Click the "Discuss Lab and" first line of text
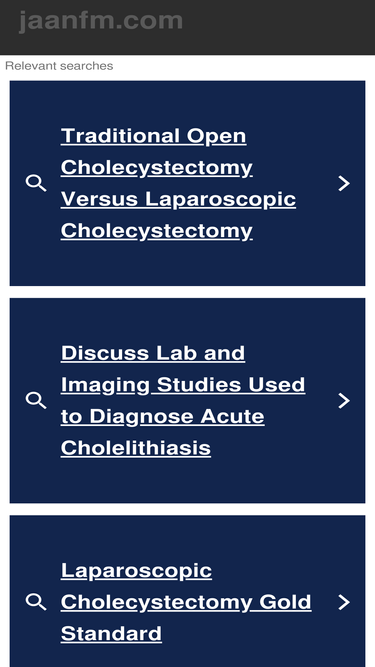Viewport: 375px width, 667px height. (153, 353)
